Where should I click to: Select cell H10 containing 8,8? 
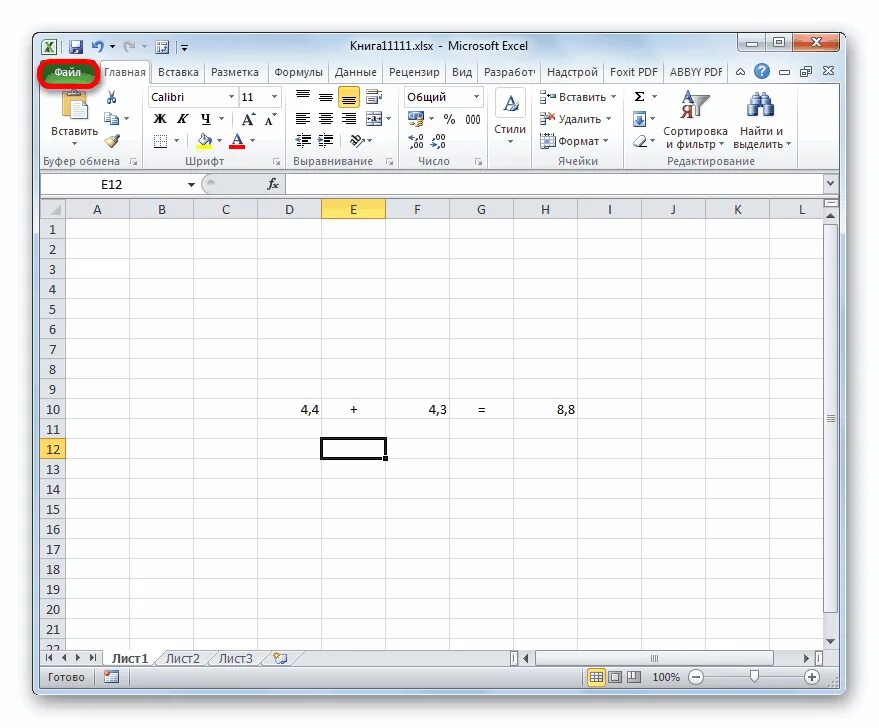coord(545,410)
